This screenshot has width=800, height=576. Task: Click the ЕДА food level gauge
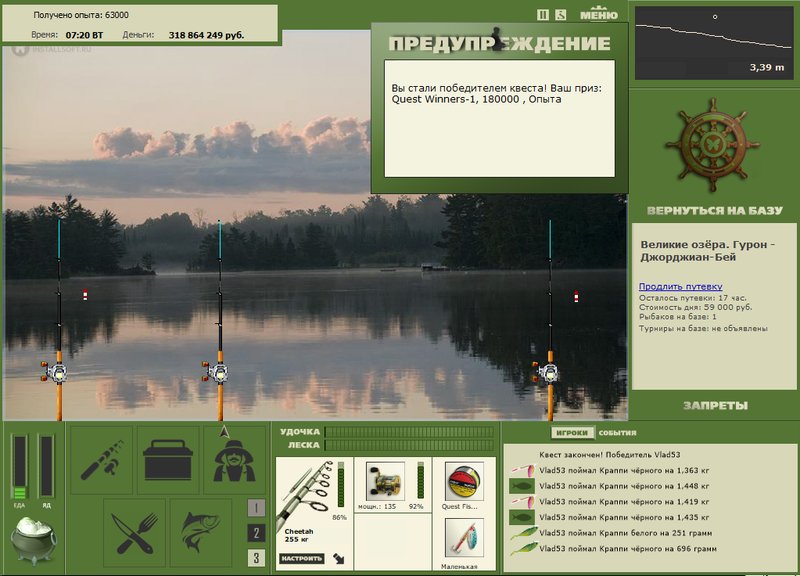tap(19, 467)
